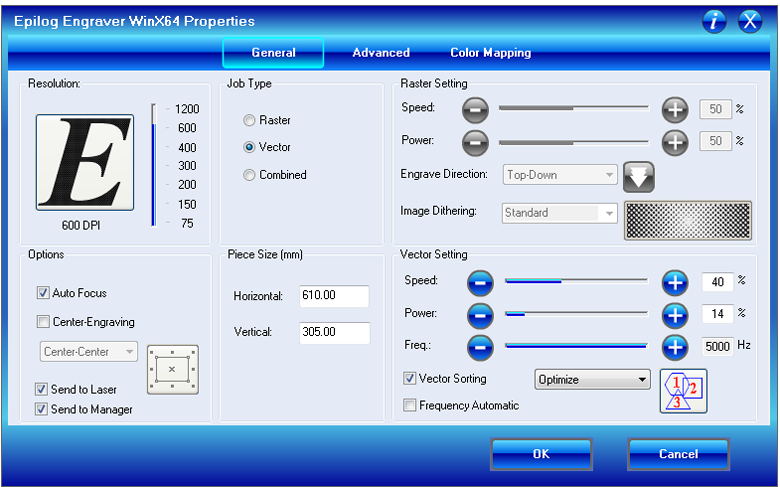Increase Vector Power with plus button
Viewport: 780px width, 487px height.
[675, 315]
